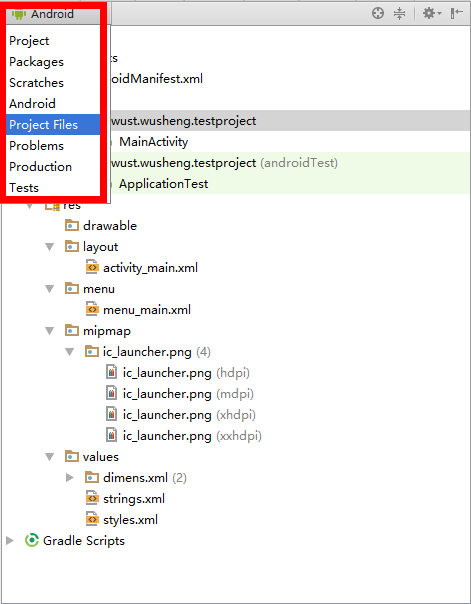Select Scratches in the dropdown list
The height and width of the screenshot is (604, 471).
point(36,83)
